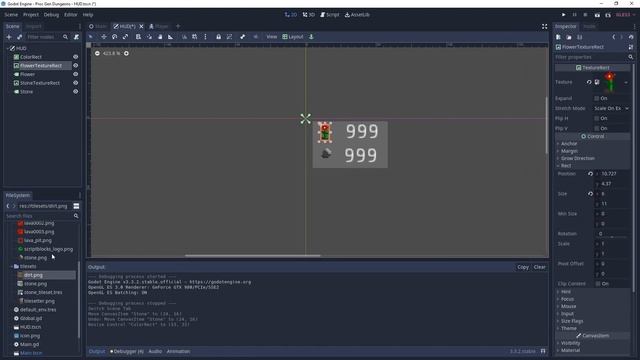Go to previous object in Inspector history
The image size is (640, 360).
[x=613, y=37]
